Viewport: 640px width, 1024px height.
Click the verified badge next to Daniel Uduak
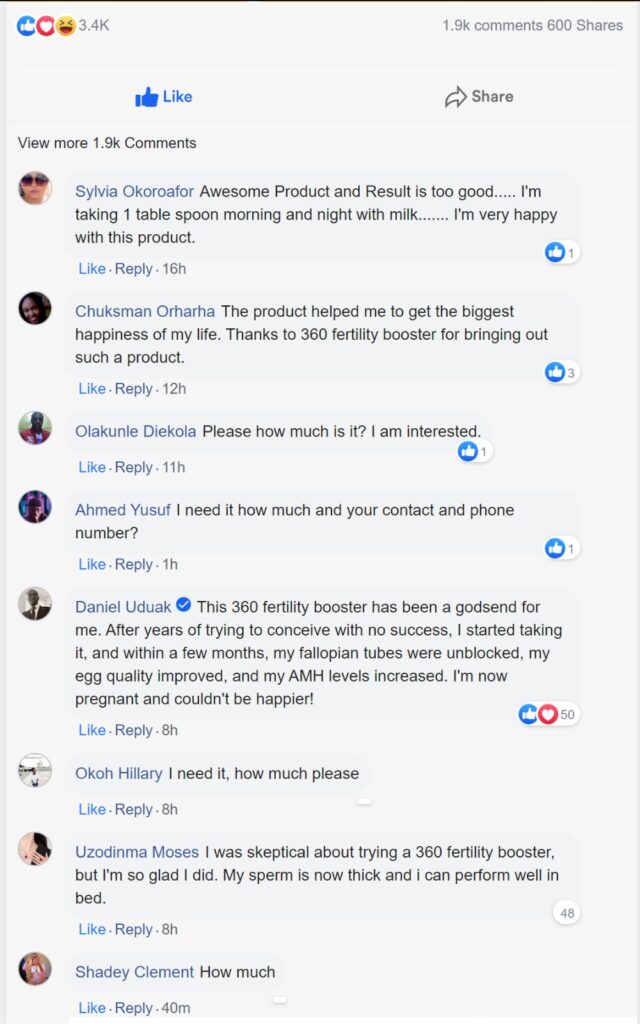coord(183,605)
